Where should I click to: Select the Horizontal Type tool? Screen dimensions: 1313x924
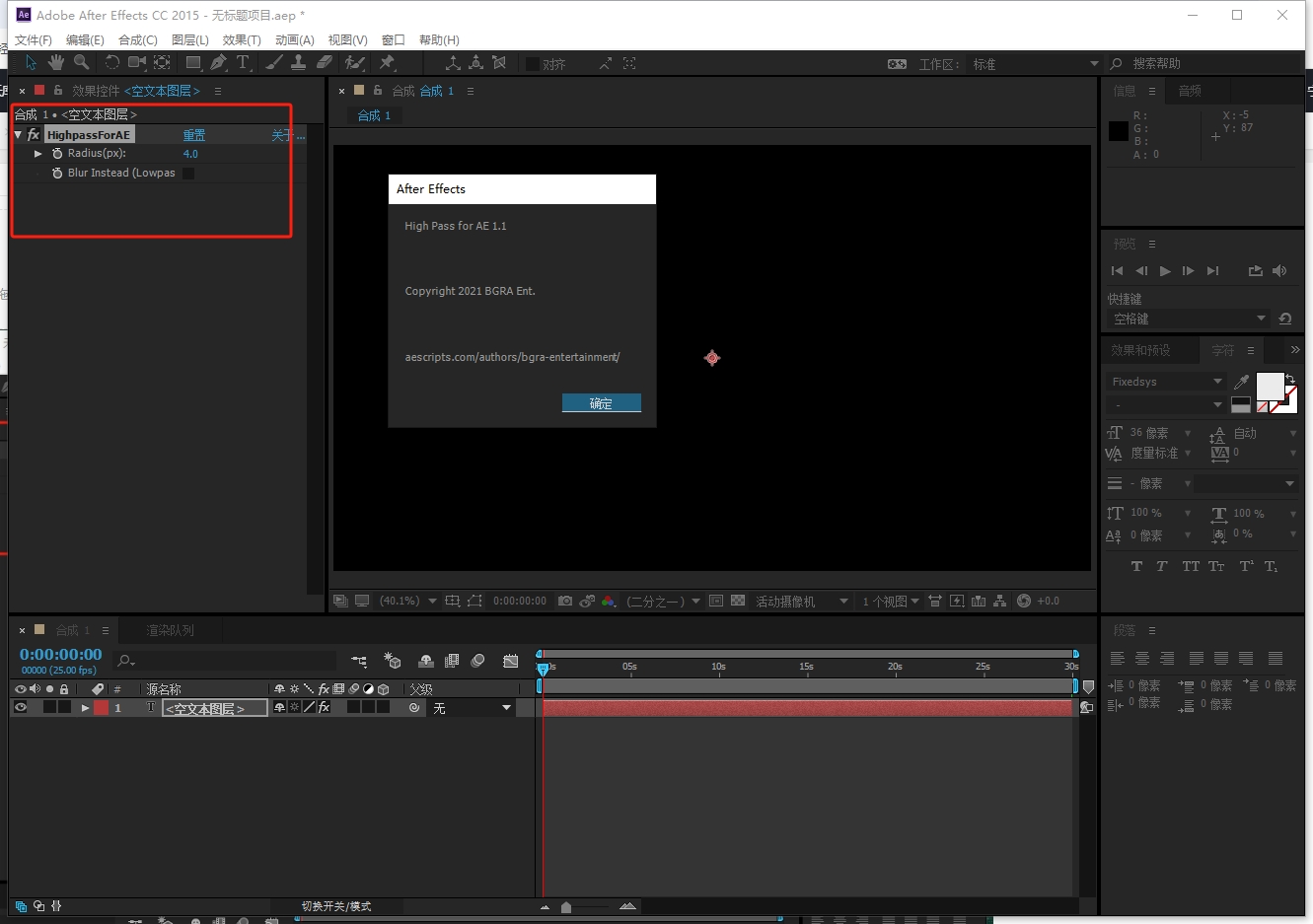(x=243, y=63)
